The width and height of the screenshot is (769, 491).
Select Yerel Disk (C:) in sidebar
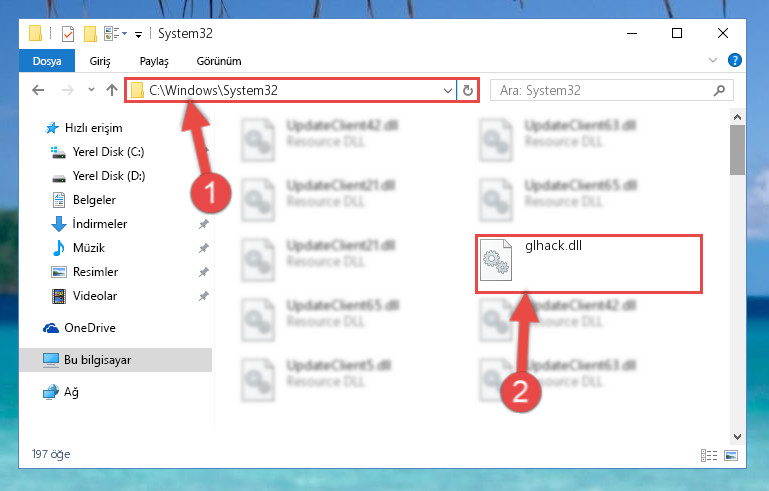(108, 152)
